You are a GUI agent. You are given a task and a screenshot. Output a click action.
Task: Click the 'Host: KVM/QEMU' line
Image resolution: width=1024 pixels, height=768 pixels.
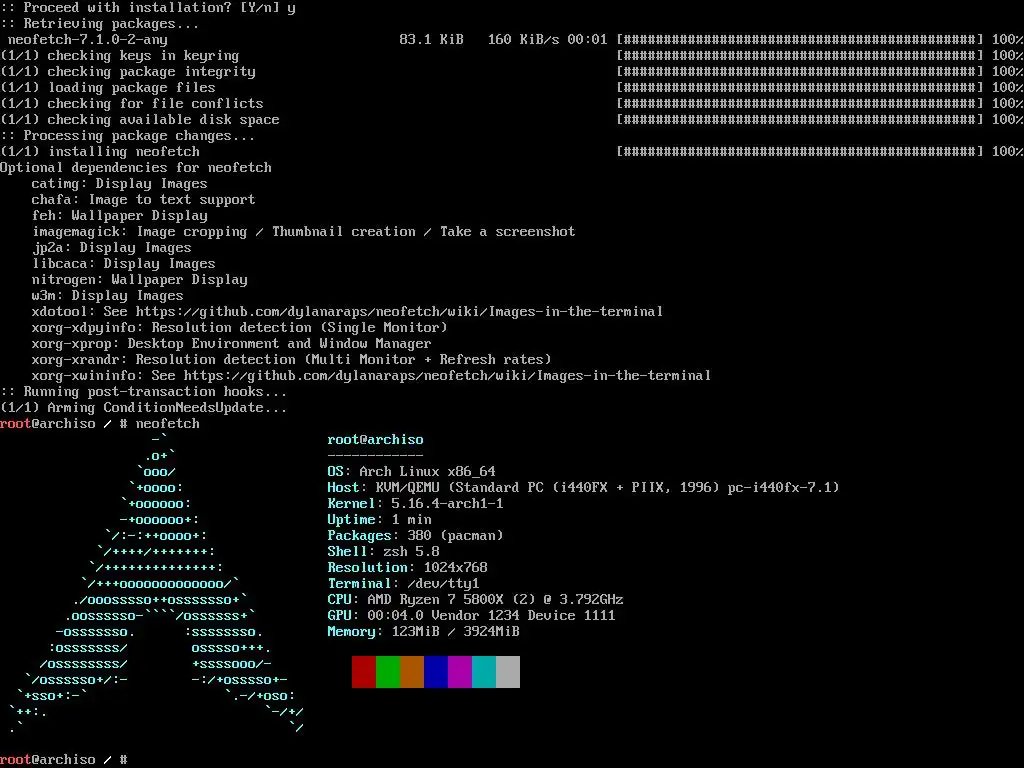click(583, 487)
